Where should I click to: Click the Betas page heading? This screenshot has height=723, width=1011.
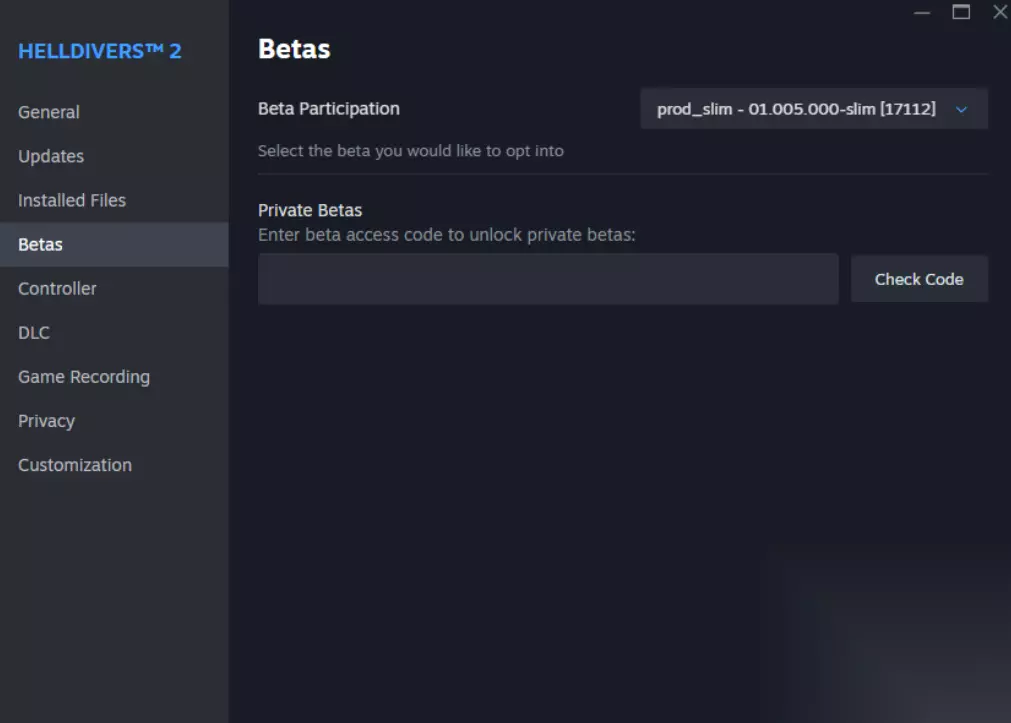coord(294,48)
